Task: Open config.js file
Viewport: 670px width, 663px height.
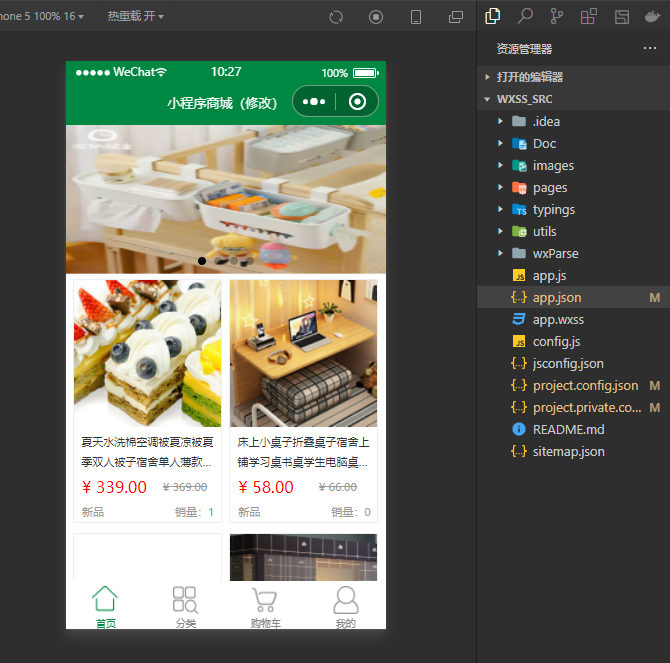Action: [573, 341]
